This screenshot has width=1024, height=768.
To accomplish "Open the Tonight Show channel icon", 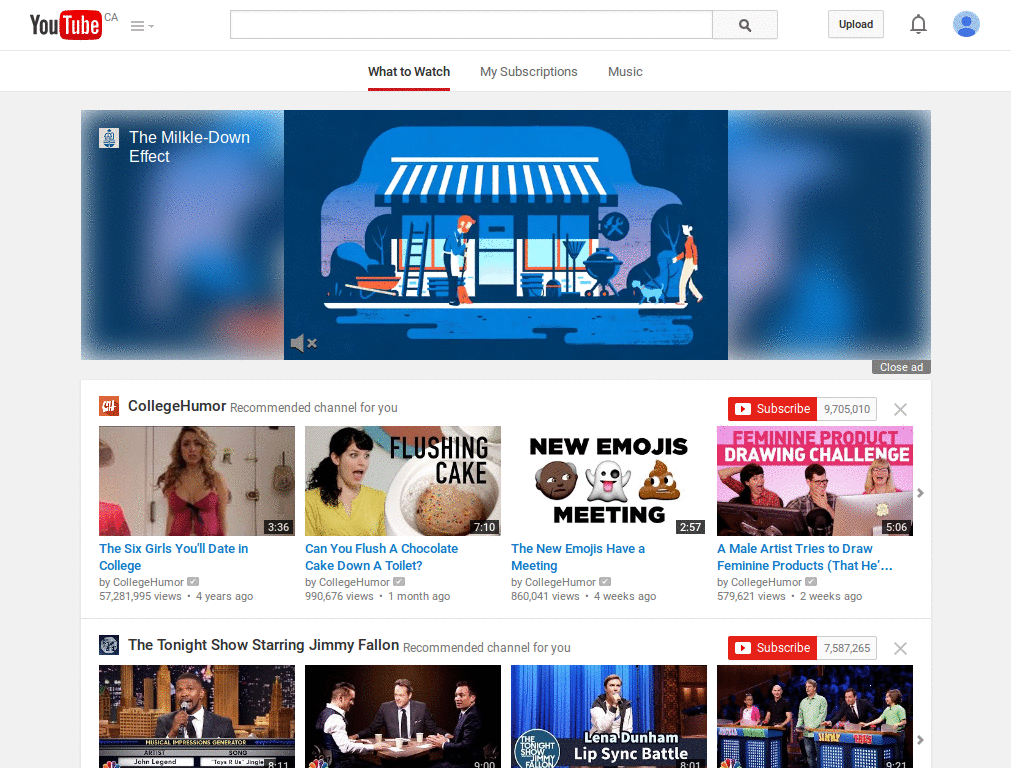I will pyautogui.click(x=109, y=645).
